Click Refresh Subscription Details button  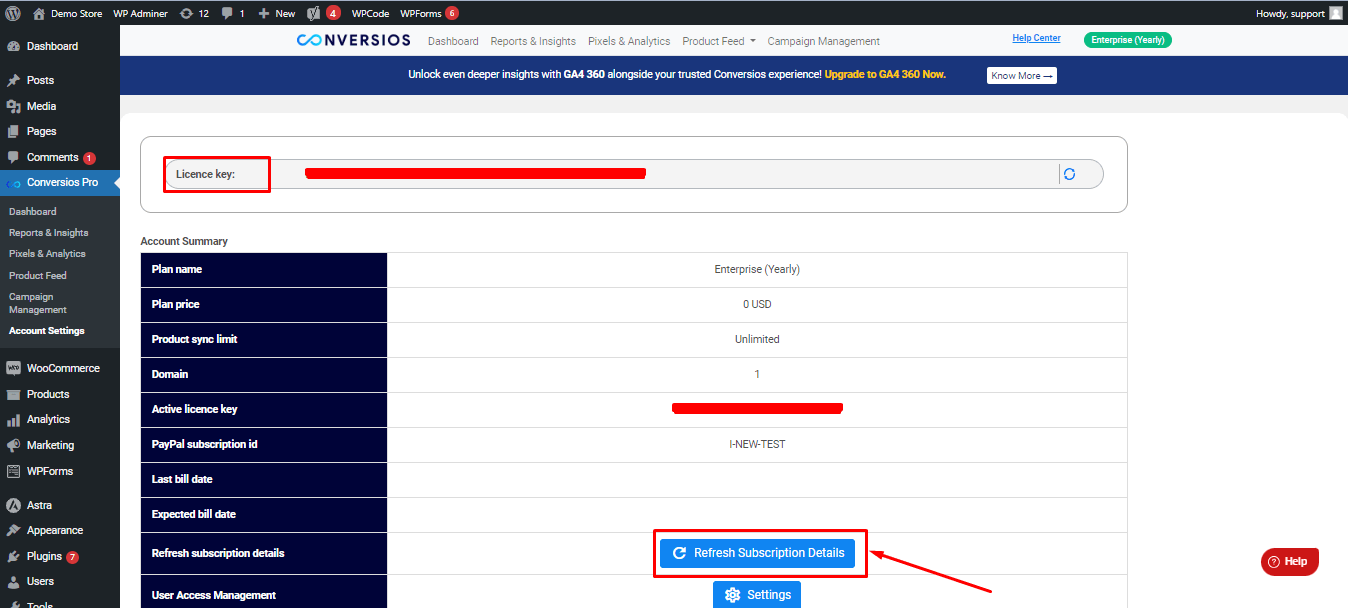click(x=757, y=553)
